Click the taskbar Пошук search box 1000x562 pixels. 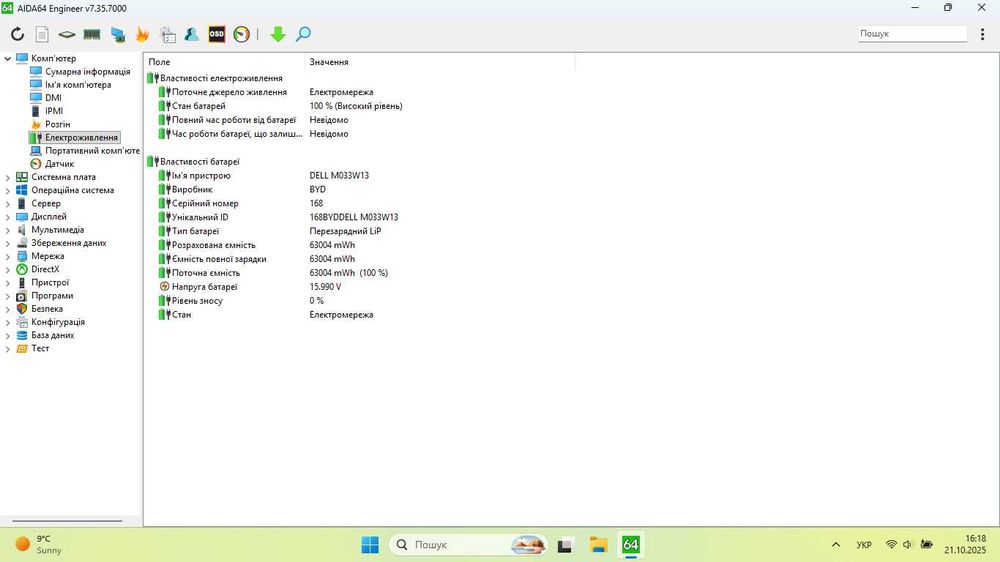tap(467, 545)
